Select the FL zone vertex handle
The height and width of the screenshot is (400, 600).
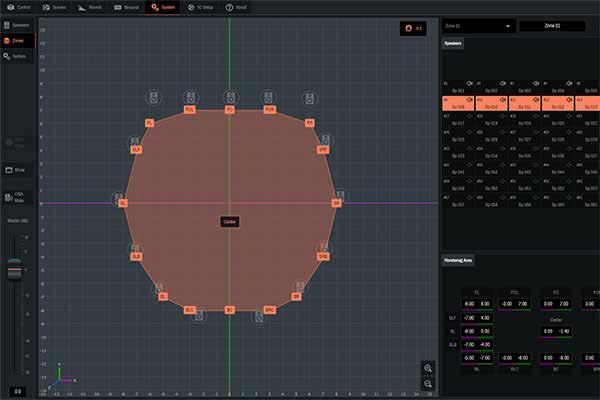150,123
